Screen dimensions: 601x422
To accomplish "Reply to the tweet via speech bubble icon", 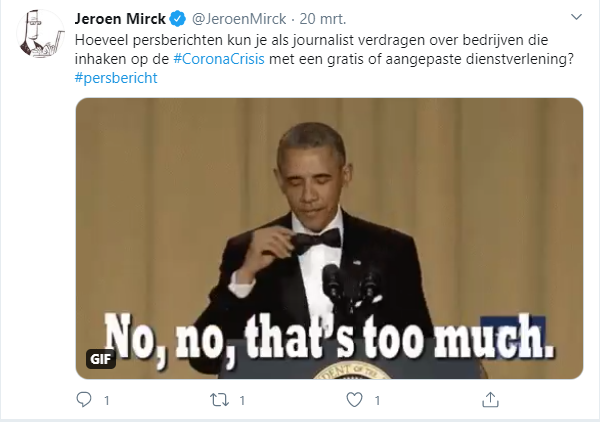I will click(84, 399).
